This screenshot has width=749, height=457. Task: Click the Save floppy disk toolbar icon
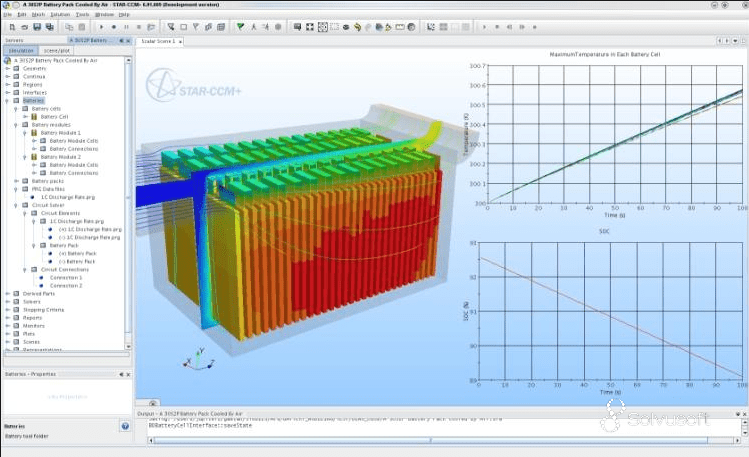[37, 27]
